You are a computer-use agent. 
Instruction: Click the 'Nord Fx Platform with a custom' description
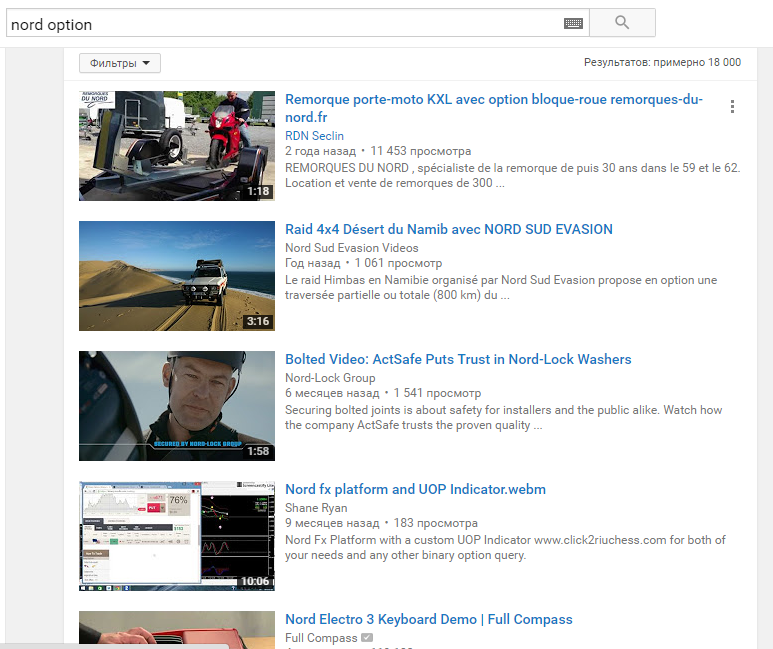click(x=505, y=547)
